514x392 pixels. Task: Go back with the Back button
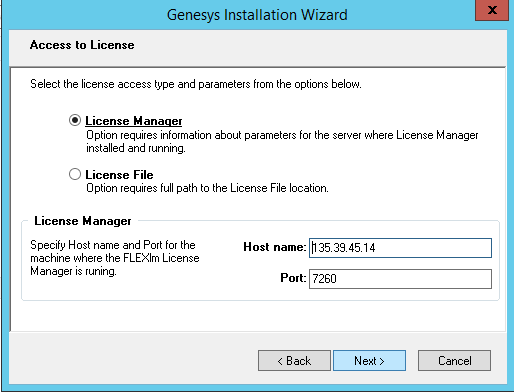pos(294,360)
